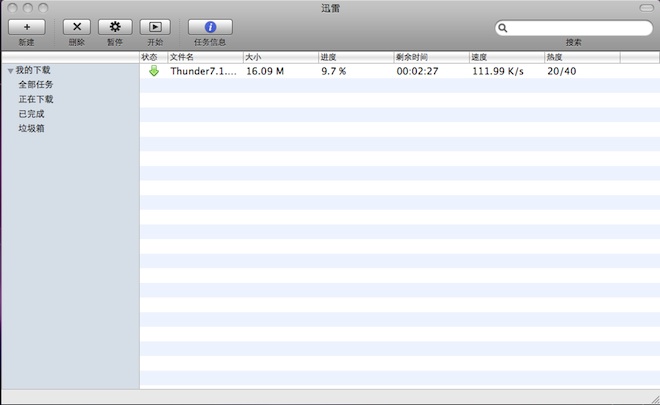
Task: Collapse the 我的下载 tree triangle
Action: [11, 71]
